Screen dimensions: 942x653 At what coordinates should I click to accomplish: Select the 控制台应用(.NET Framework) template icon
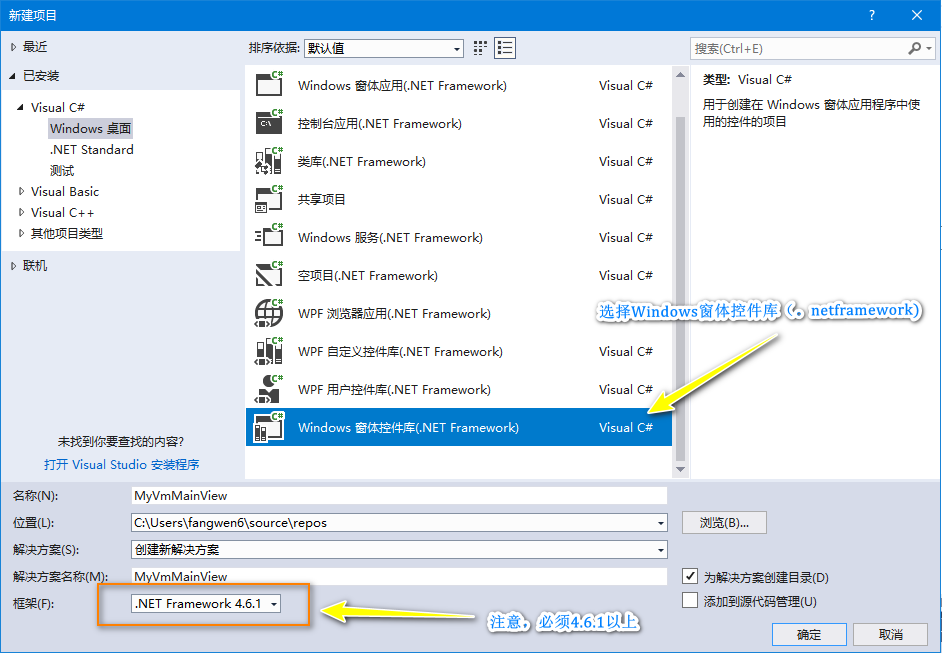coord(268,123)
